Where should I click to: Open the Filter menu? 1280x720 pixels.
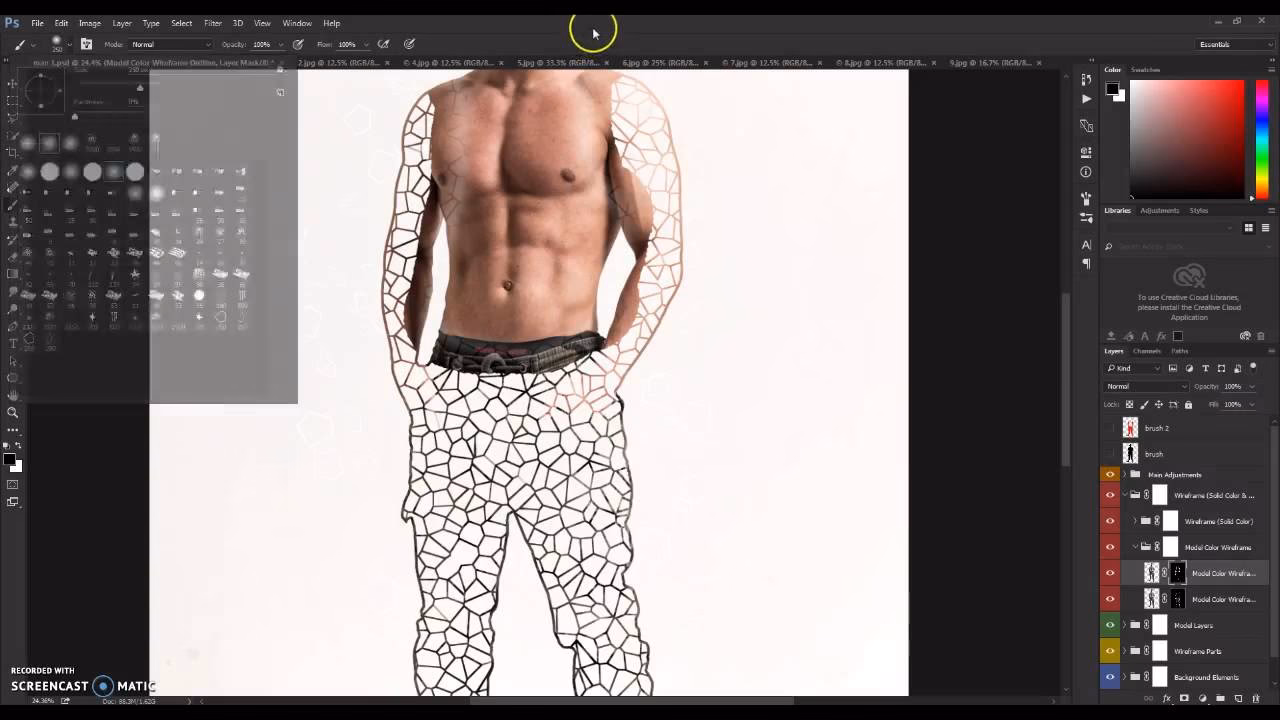(212, 23)
